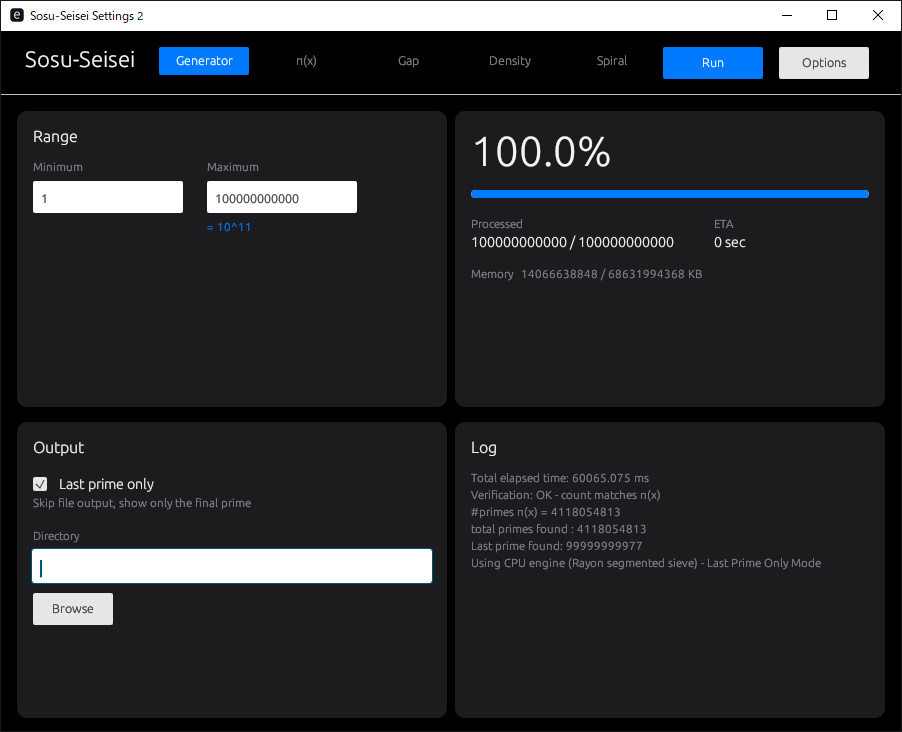902x732 pixels.
Task: Click the Directory path text field
Action: 232,567
